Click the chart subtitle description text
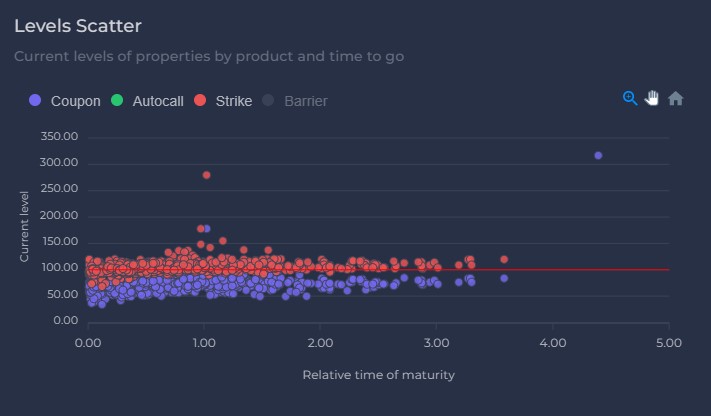 (x=209, y=56)
